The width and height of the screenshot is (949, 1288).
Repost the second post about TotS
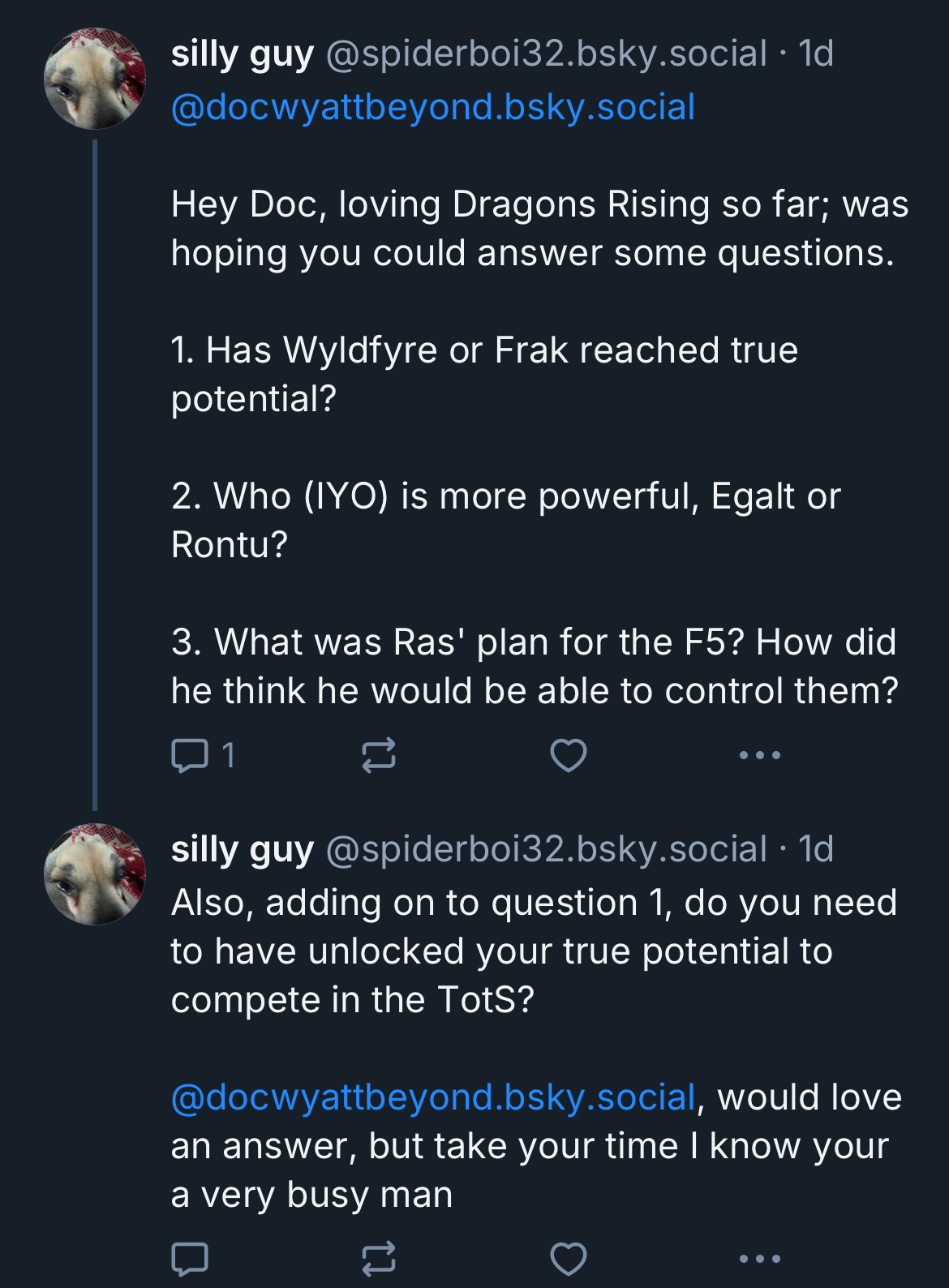pyautogui.click(x=378, y=1259)
